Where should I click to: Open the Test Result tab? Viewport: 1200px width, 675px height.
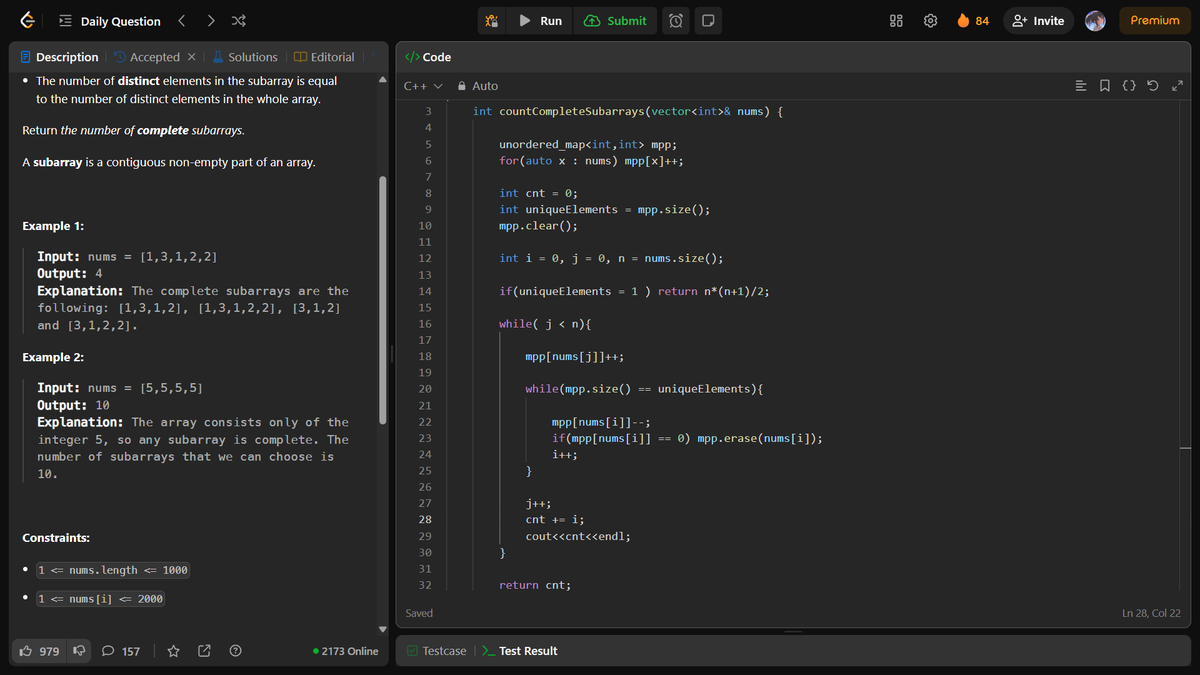click(520, 651)
